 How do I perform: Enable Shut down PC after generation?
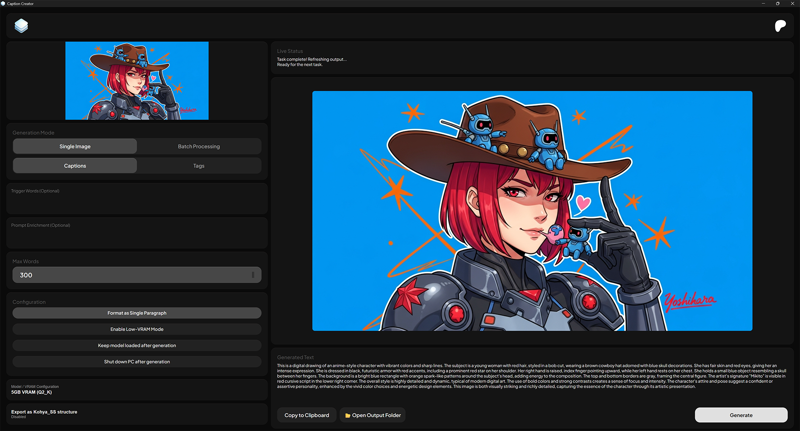tap(137, 361)
